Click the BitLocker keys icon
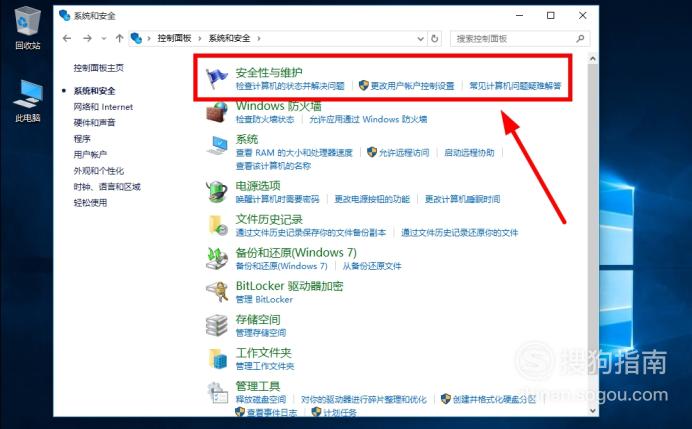 217,292
